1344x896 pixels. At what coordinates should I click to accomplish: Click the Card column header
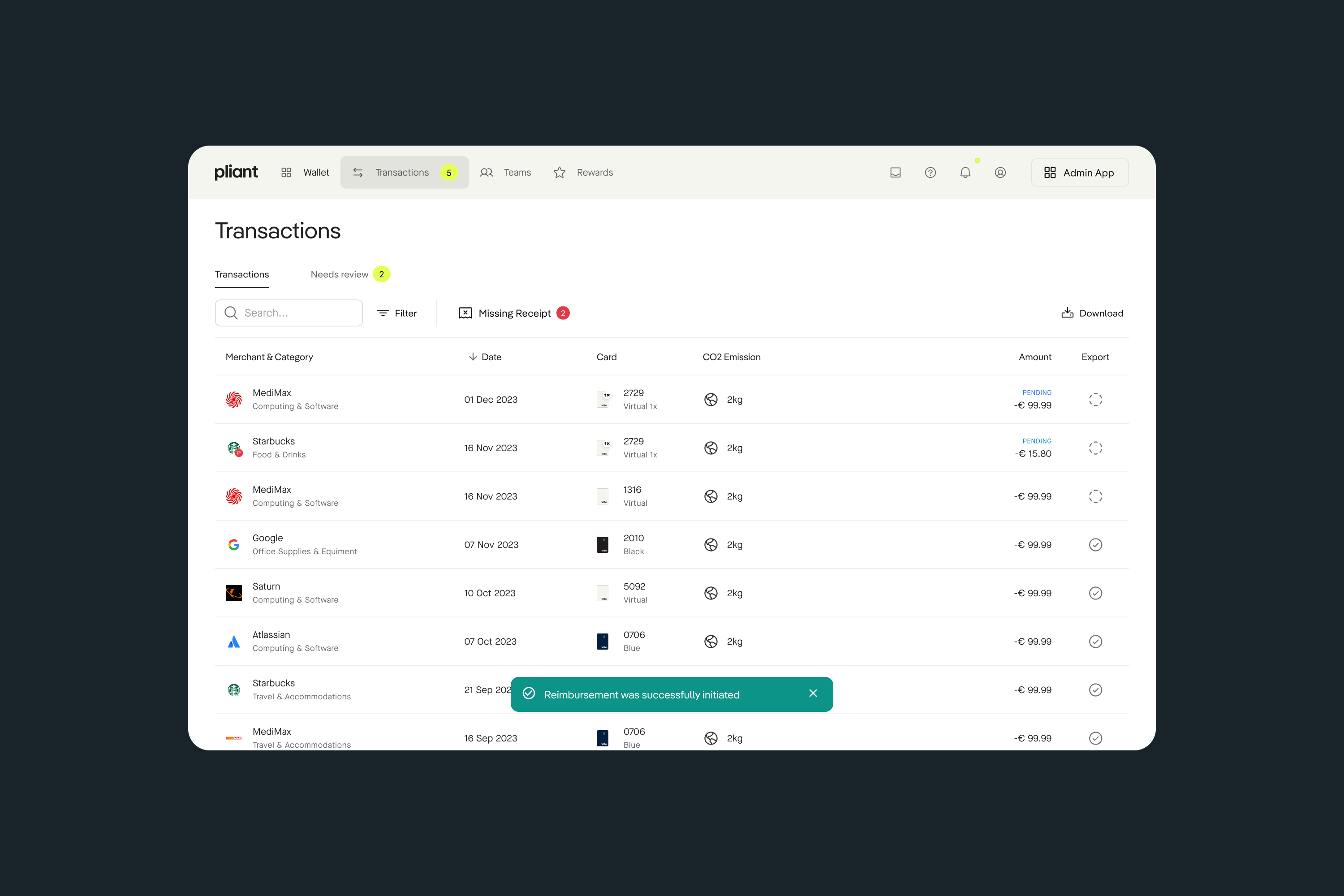click(606, 357)
